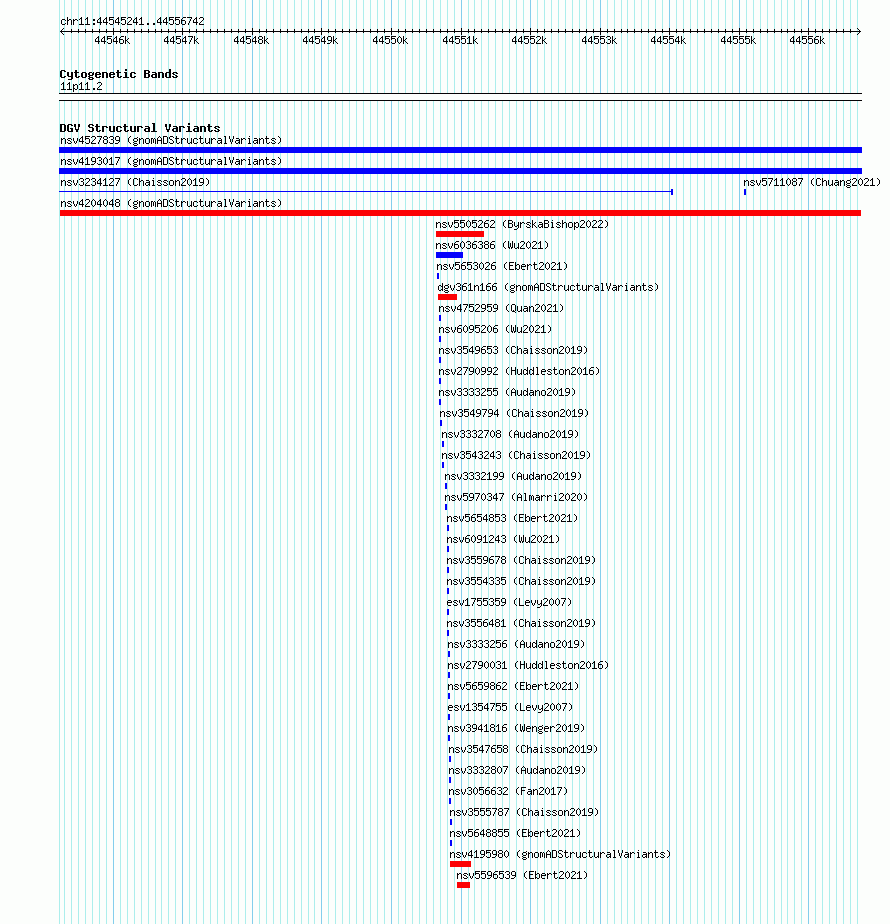Click nsv5659862 (Ebert2021) label

click(513, 687)
